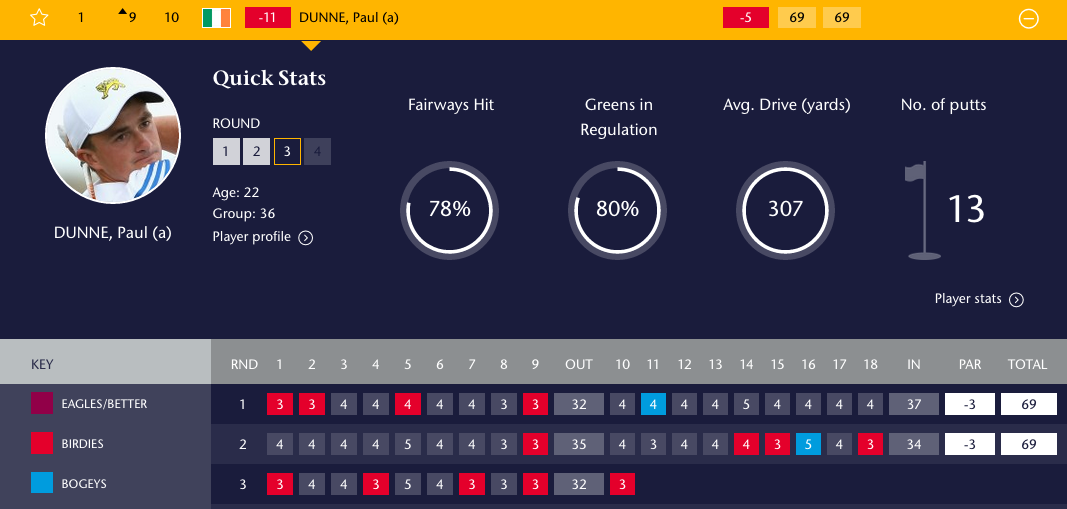
Task: Click the Player stats arrow icon
Action: [x=1016, y=299]
